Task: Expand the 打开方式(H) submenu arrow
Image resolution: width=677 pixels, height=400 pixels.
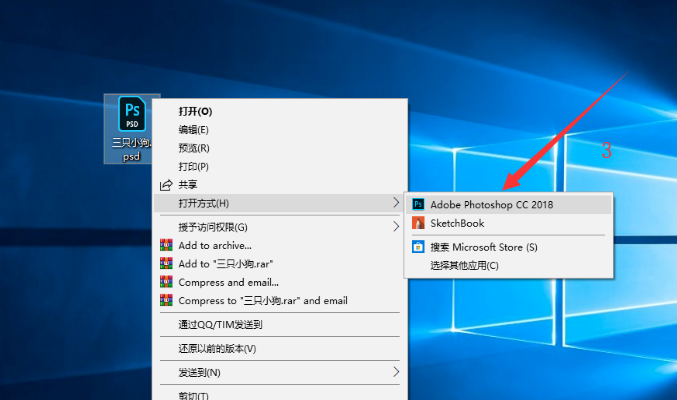Action: coord(395,204)
